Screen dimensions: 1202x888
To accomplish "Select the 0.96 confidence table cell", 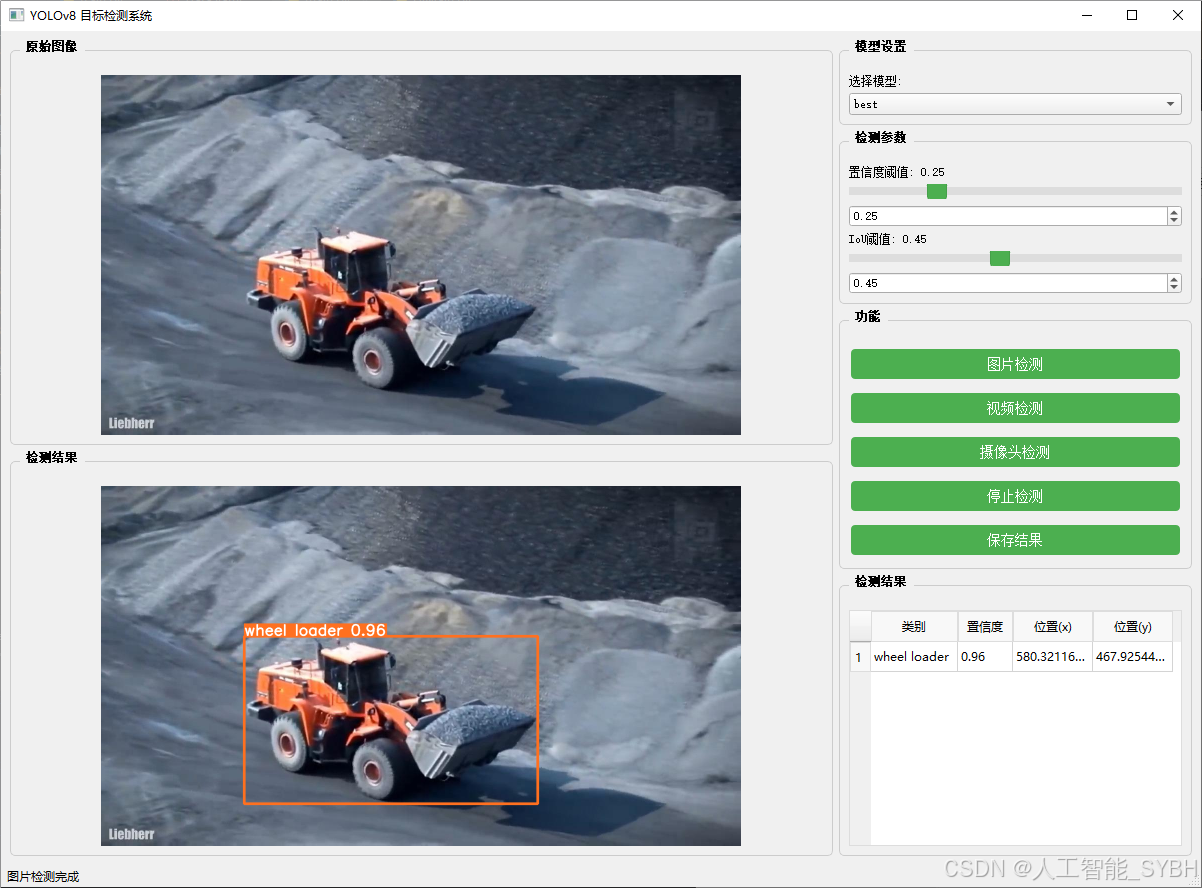I will tap(985, 657).
